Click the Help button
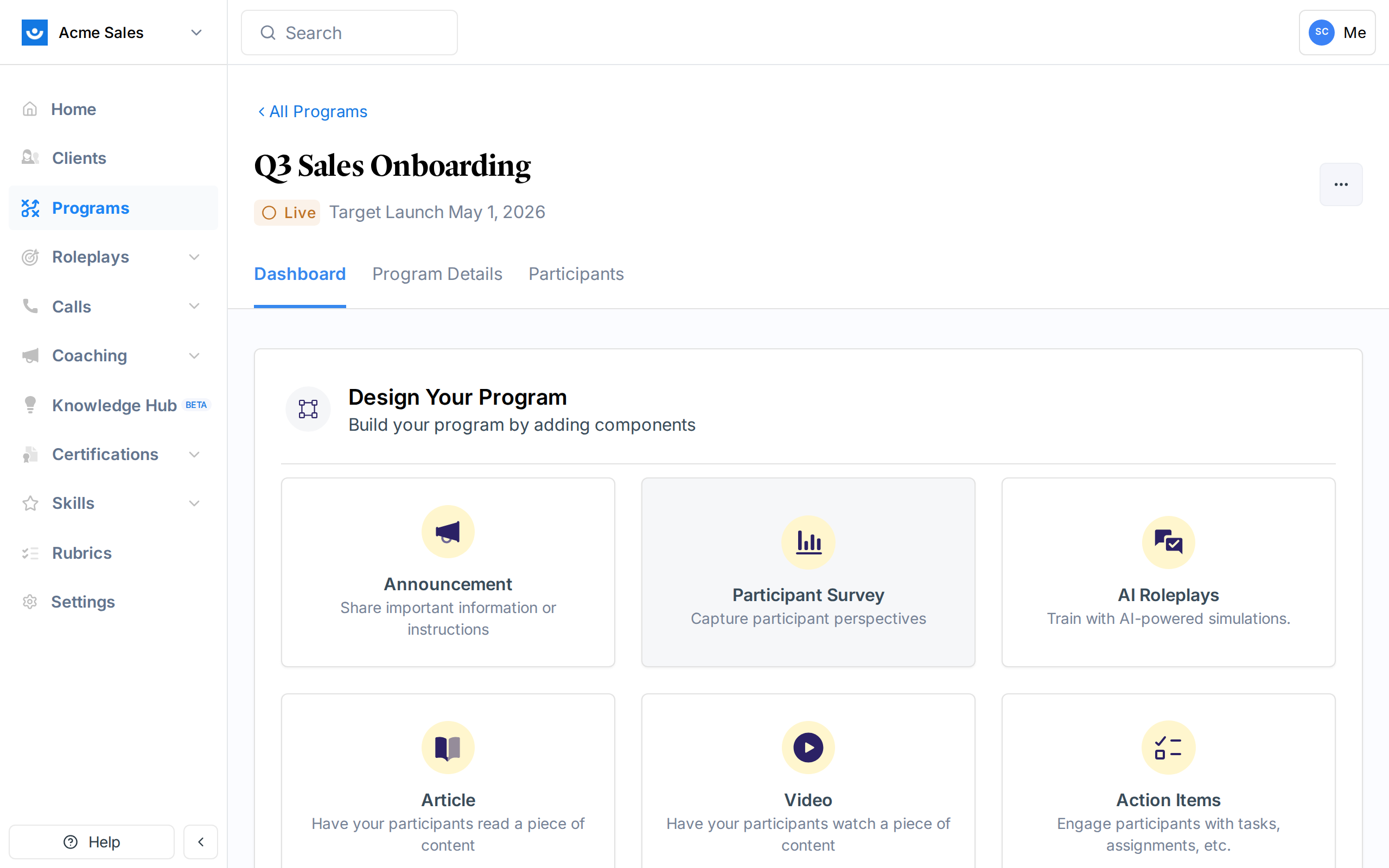The height and width of the screenshot is (868, 1389). (x=91, y=841)
